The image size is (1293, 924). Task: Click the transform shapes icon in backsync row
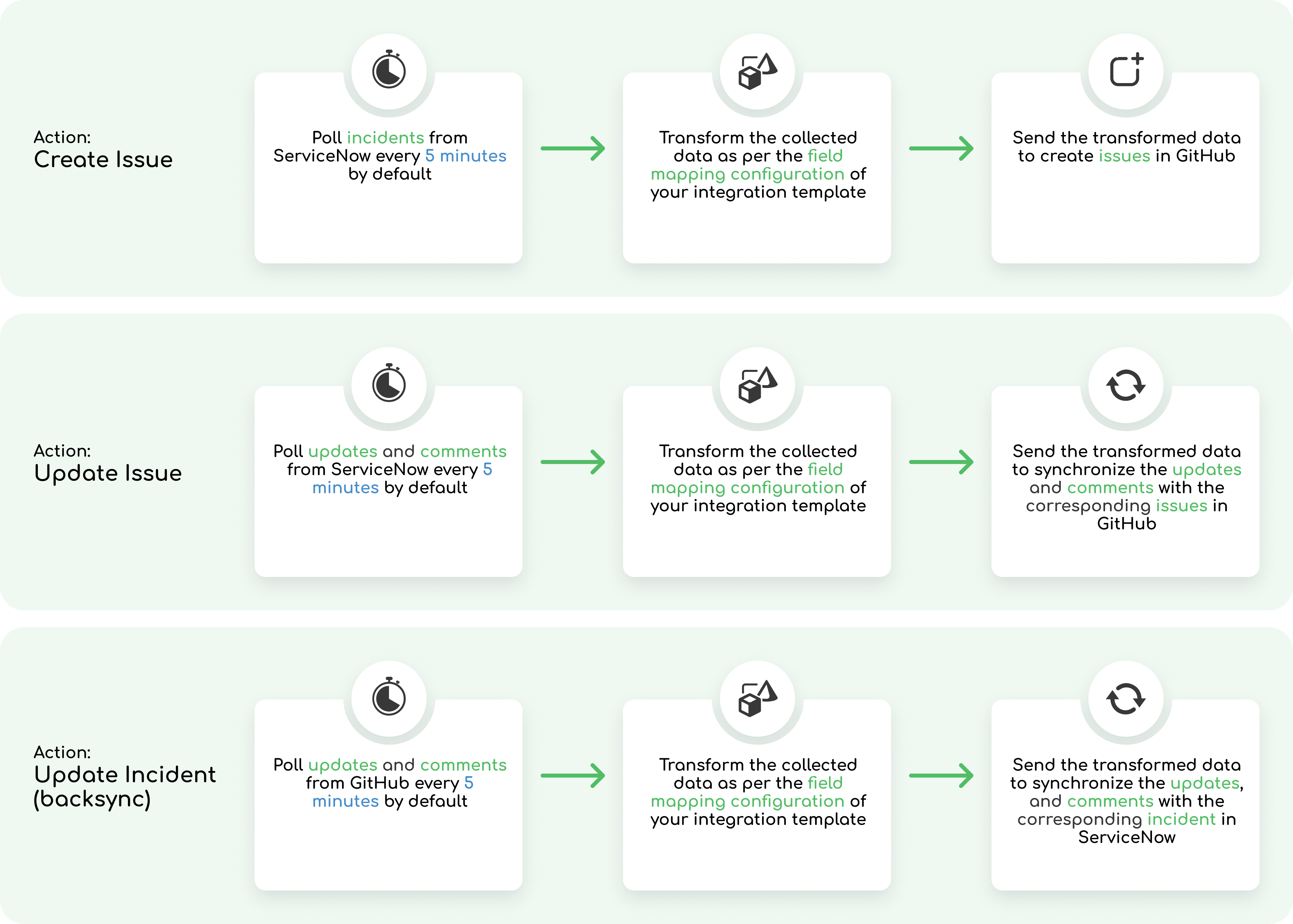pyautogui.click(x=757, y=699)
